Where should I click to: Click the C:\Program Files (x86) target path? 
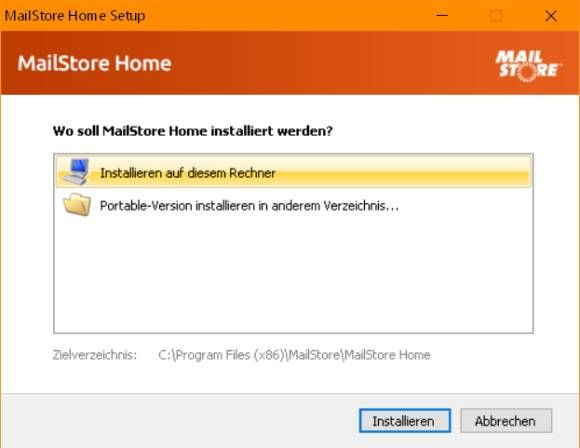(294, 355)
